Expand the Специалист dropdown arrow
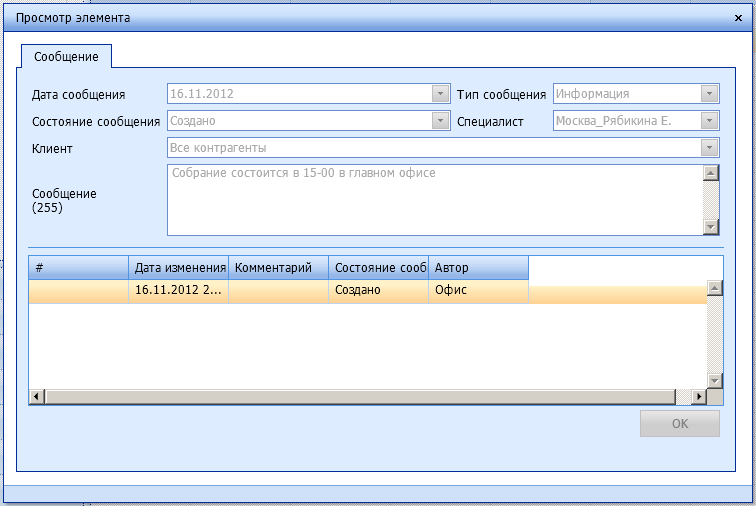 tap(710, 121)
